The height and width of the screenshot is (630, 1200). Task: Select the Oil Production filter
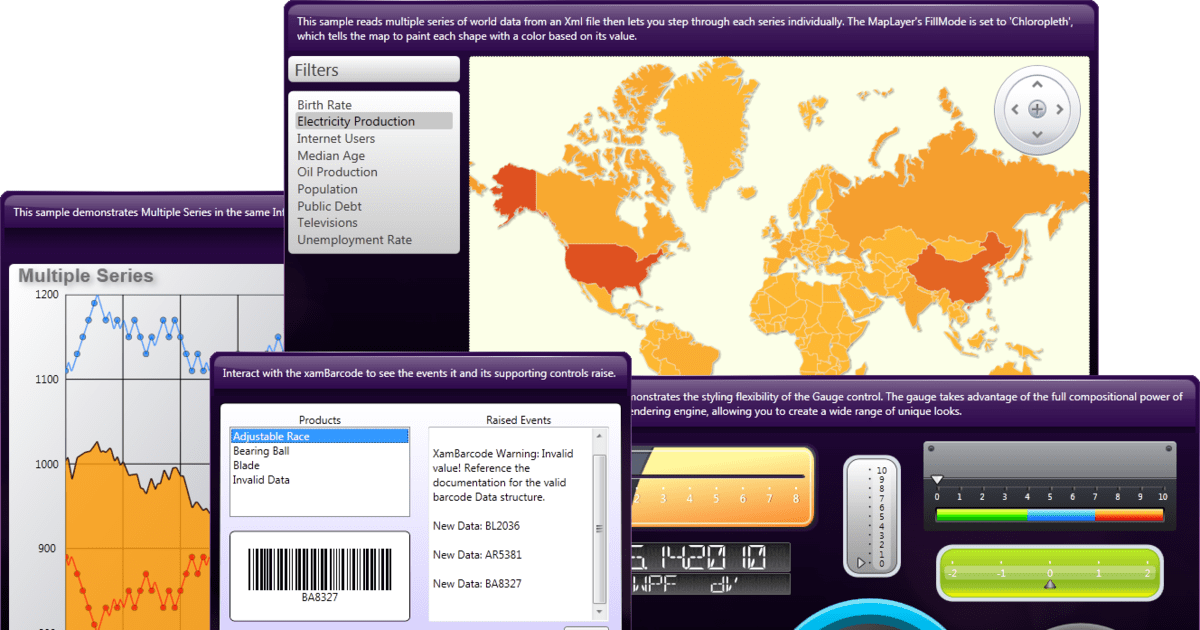[337, 171]
